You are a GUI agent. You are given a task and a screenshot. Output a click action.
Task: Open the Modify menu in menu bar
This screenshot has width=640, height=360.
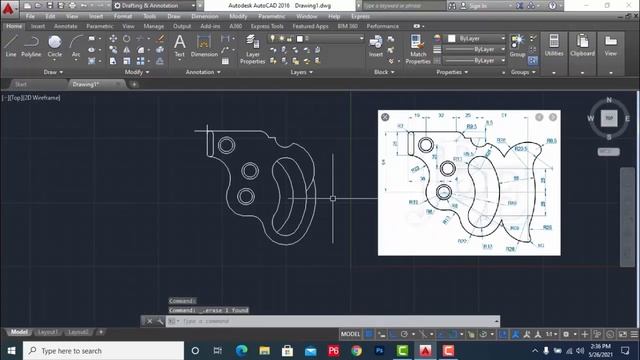tap(238, 16)
